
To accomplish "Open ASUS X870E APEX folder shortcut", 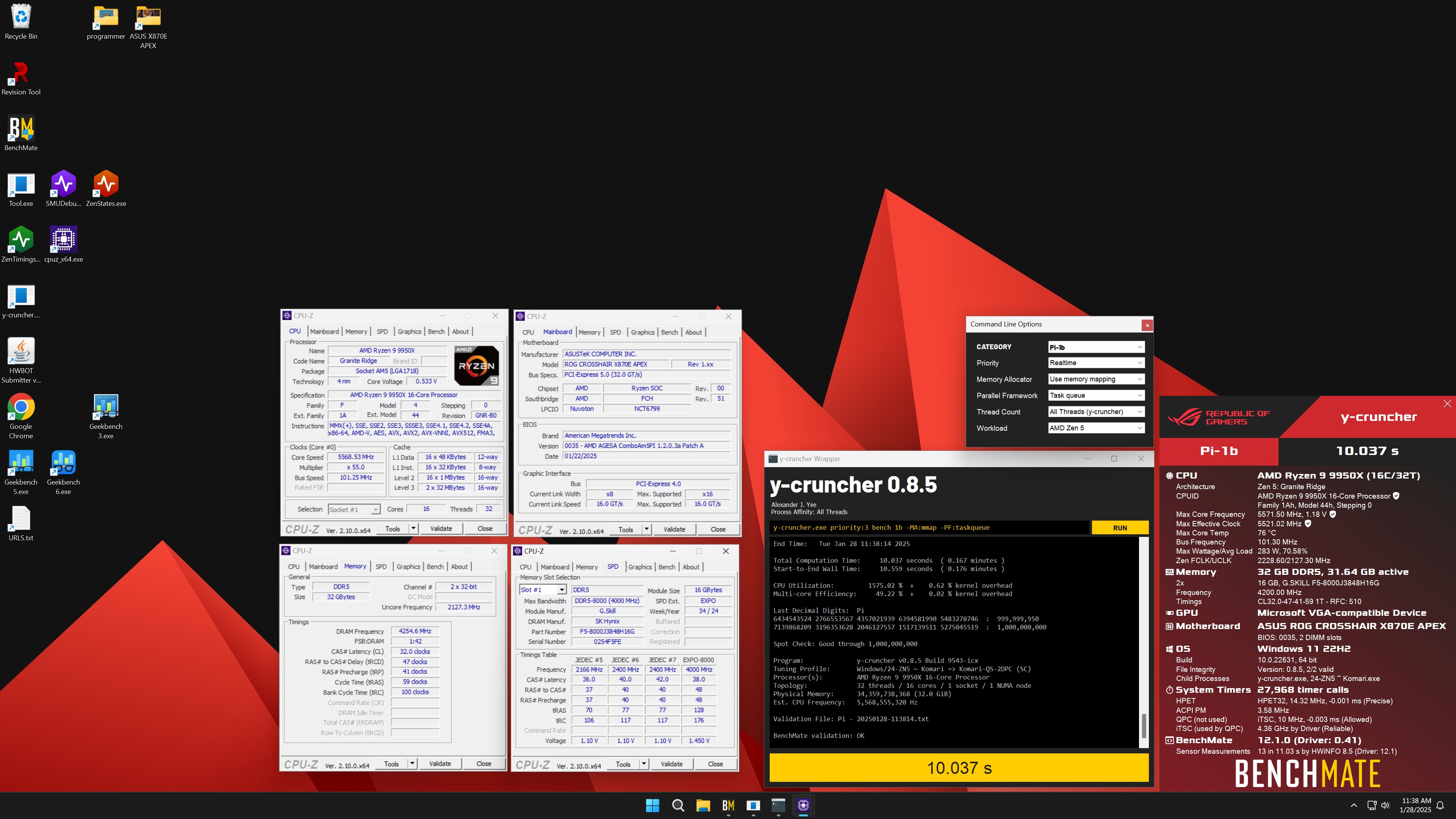I will point(148,27).
